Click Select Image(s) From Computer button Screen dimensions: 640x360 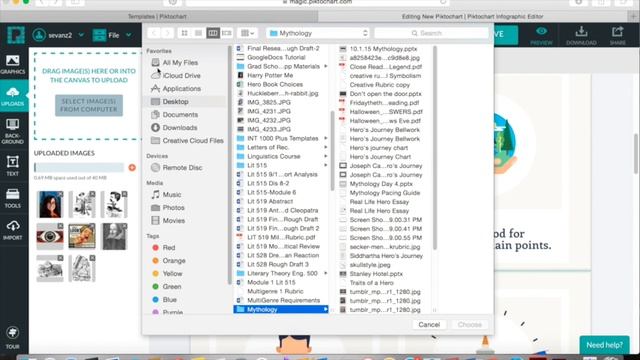coord(89,105)
